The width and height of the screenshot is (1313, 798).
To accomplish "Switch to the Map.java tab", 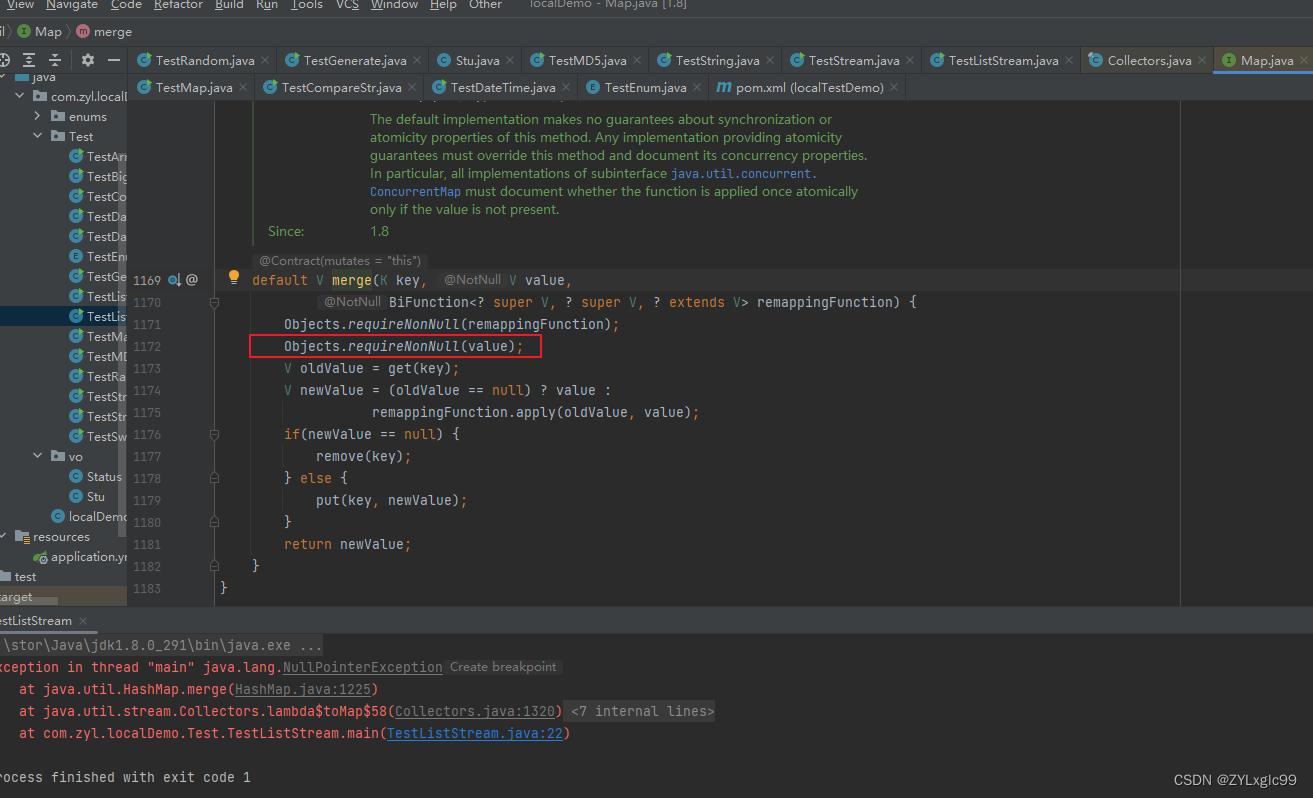I will pos(1267,60).
